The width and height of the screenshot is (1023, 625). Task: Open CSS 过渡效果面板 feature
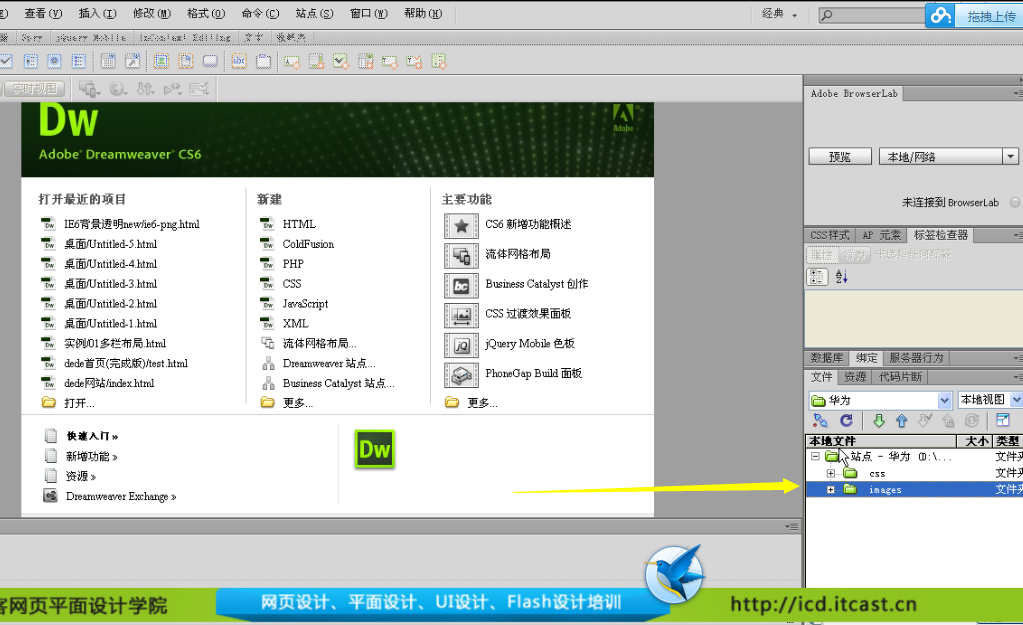click(x=528, y=313)
